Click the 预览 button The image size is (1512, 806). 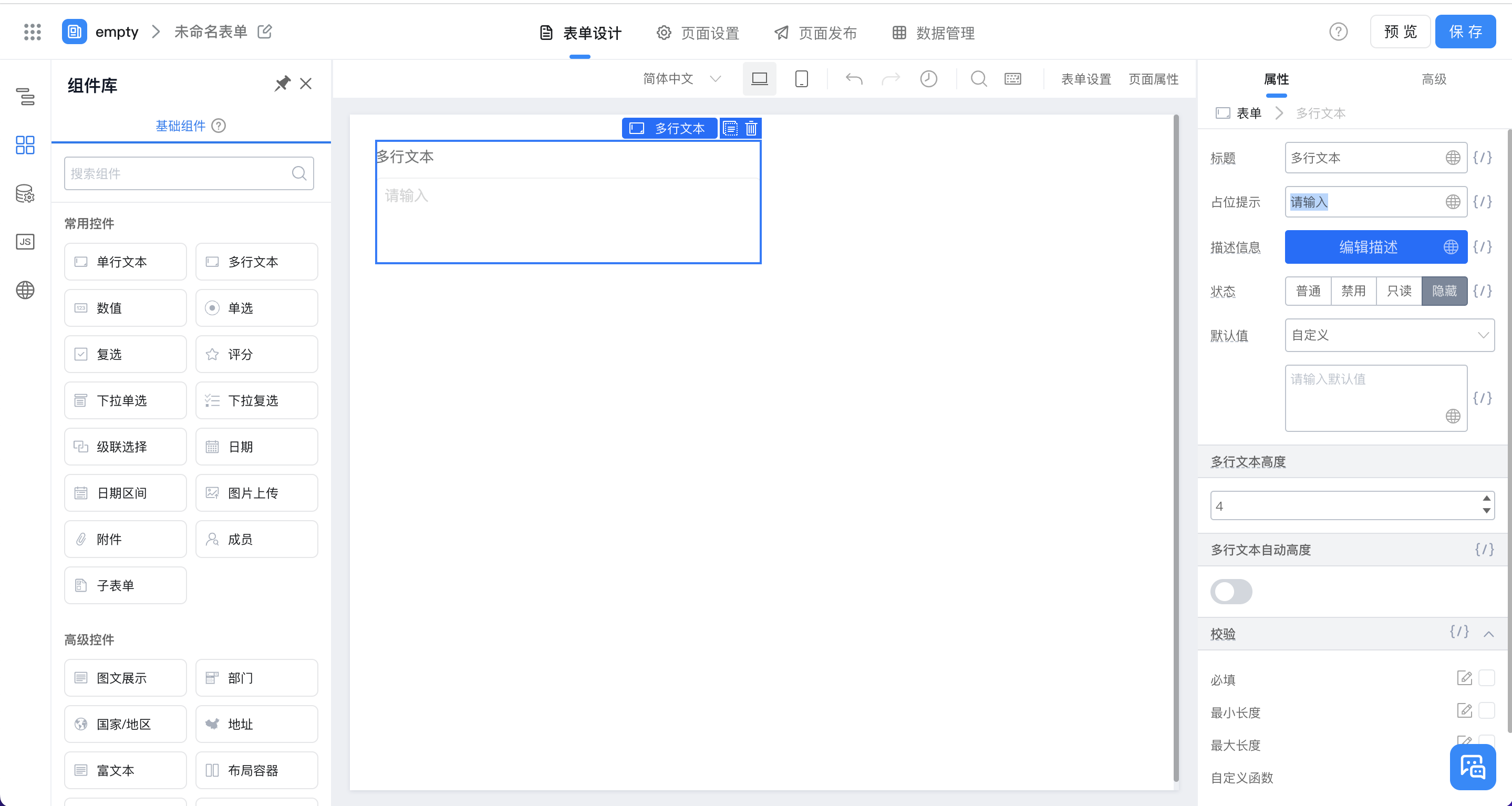(x=1400, y=32)
